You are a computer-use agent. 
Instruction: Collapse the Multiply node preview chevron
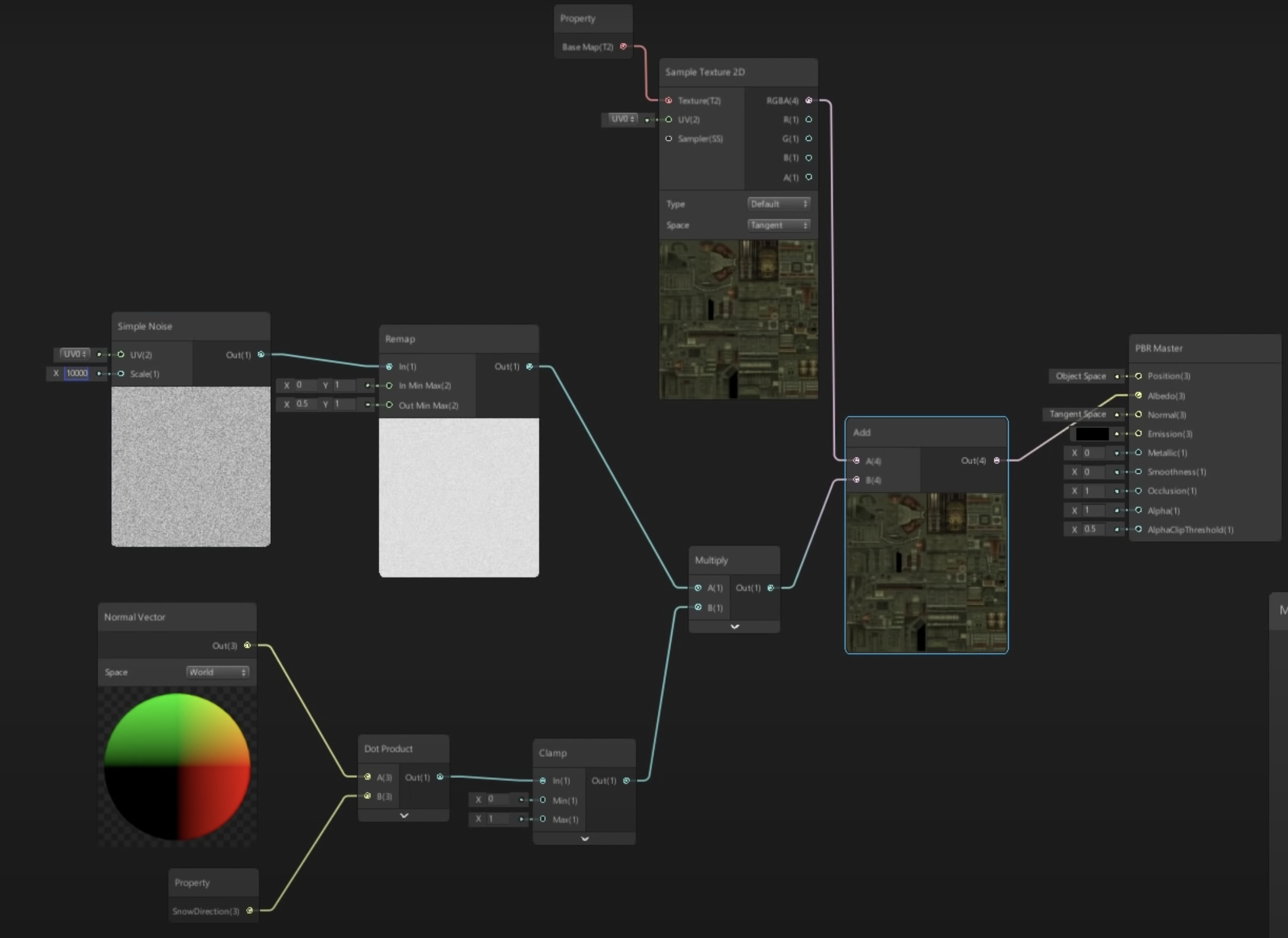(734, 627)
